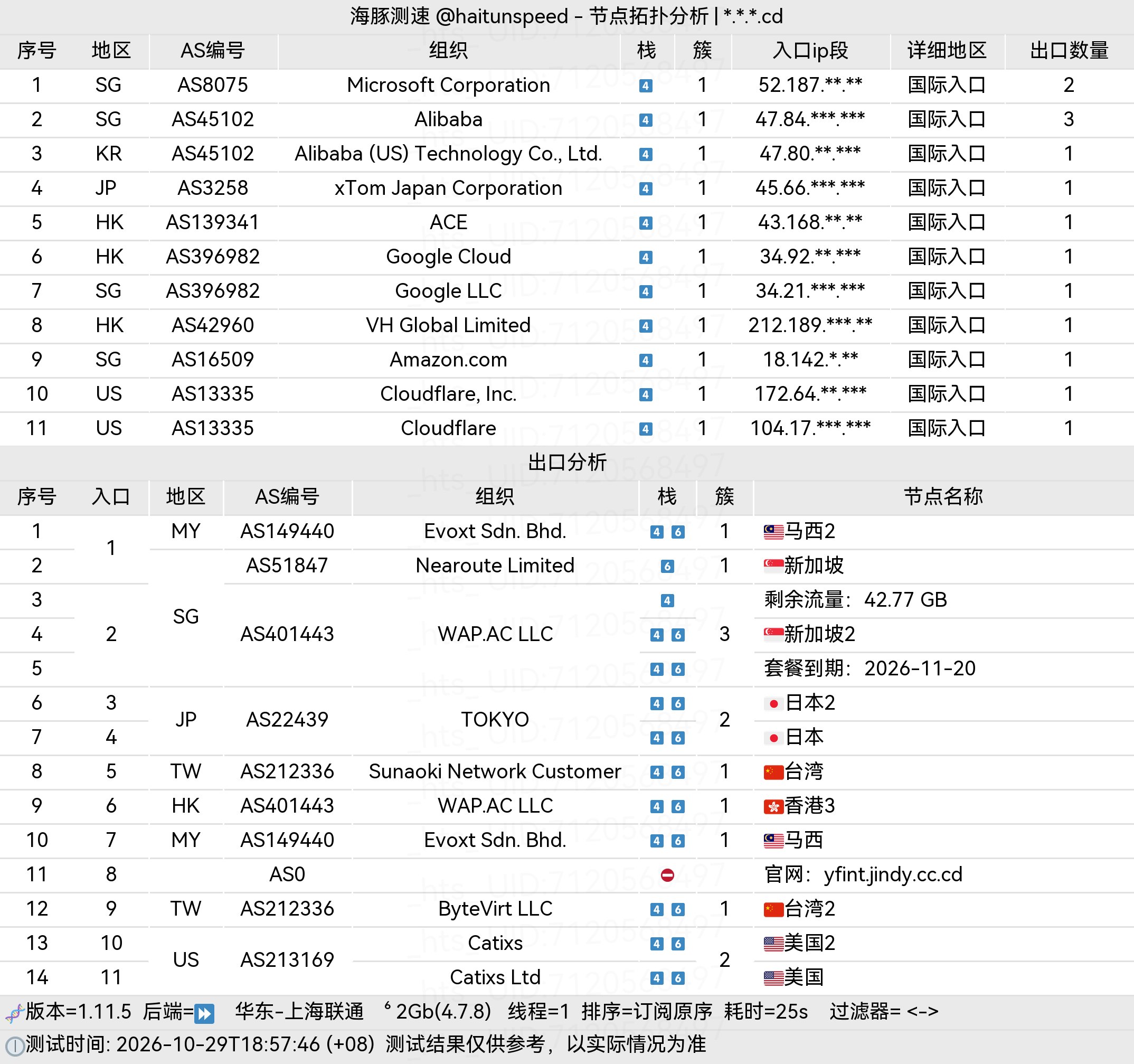Viewport: 1134px width, 1064px height.
Task: Click the 排序=订阅原序 status text
Action: 647,1012
